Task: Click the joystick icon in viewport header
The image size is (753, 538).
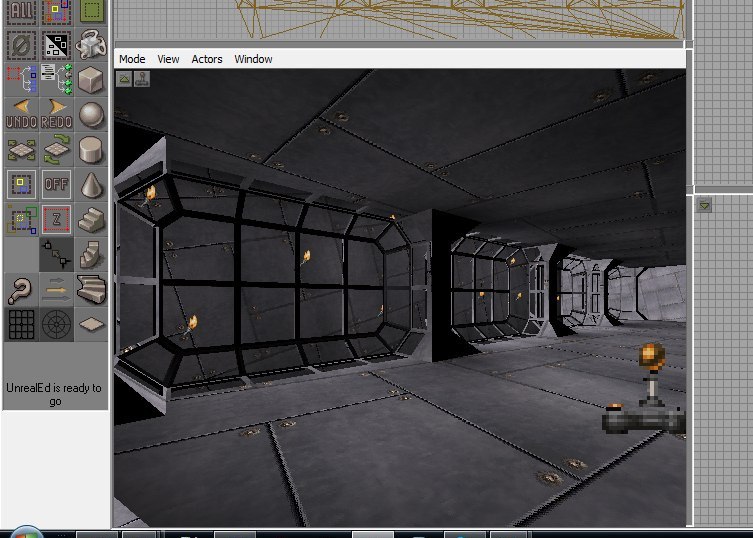Action: click(x=142, y=78)
